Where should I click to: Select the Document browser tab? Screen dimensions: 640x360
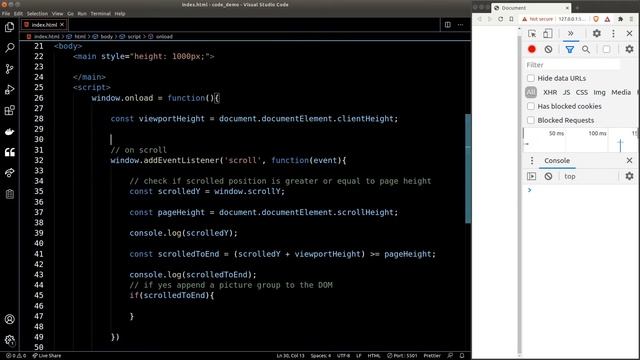point(531,8)
